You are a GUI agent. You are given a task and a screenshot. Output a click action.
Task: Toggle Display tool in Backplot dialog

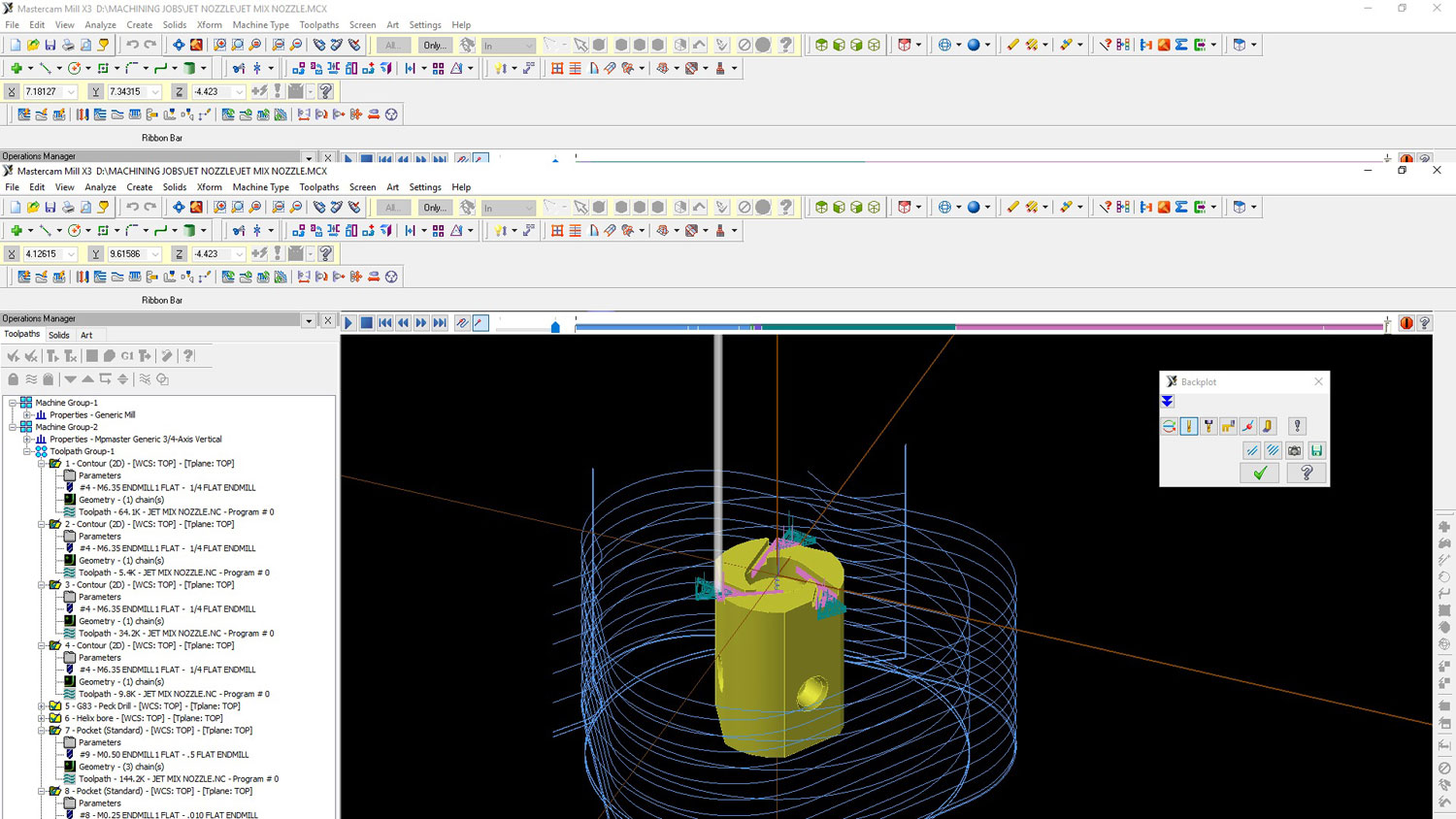pyautogui.click(x=1188, y=426)
